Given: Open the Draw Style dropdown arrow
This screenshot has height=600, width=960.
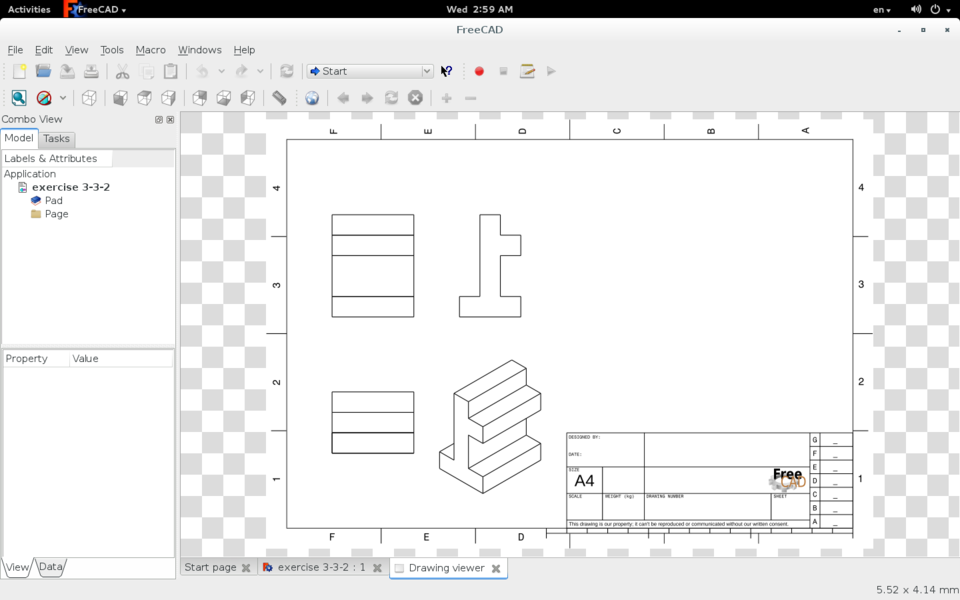Looking at the screenshot, I should [62, 97].
